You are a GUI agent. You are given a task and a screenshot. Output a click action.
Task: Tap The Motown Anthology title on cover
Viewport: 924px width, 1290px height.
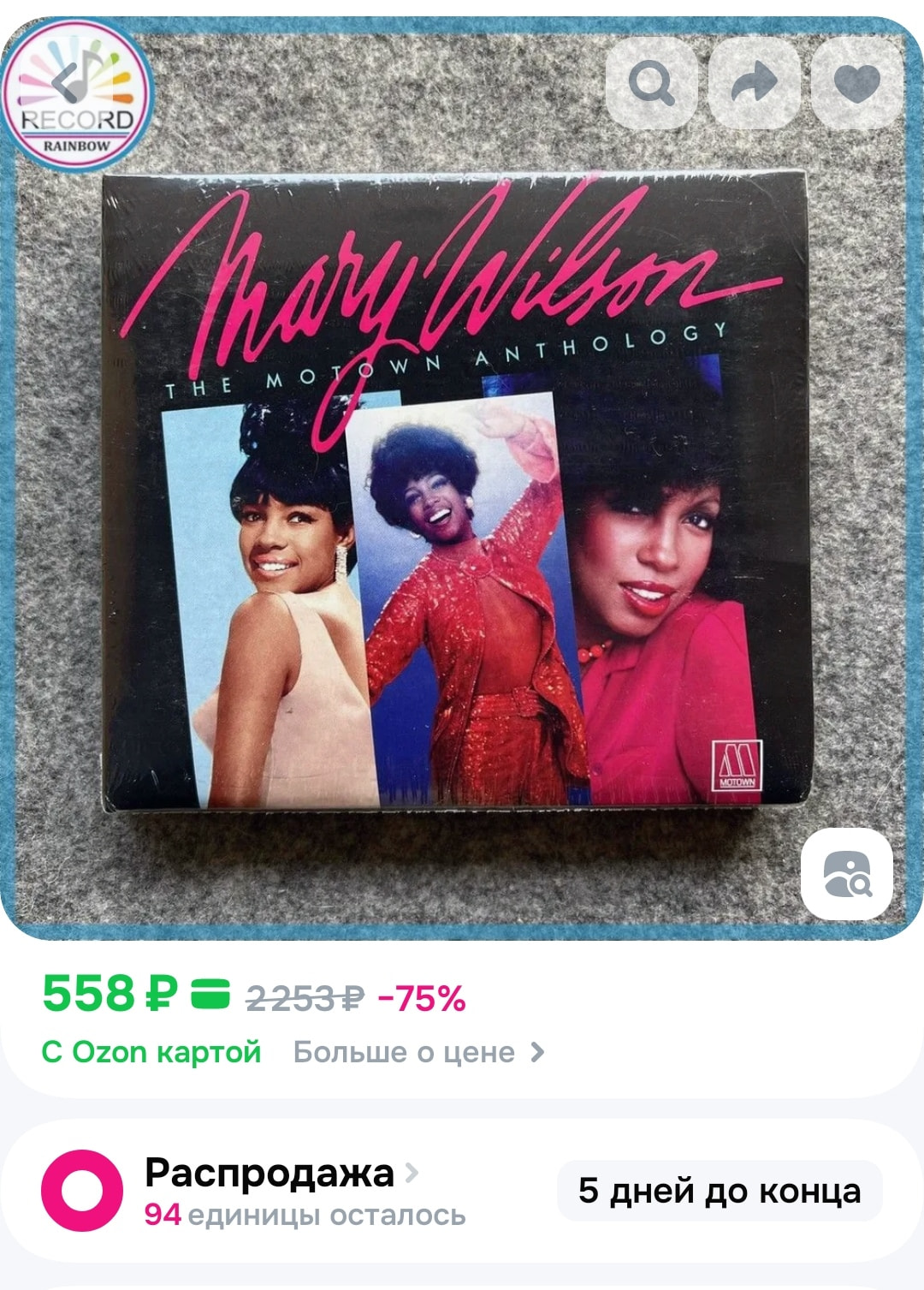click(x=445, y=361)
